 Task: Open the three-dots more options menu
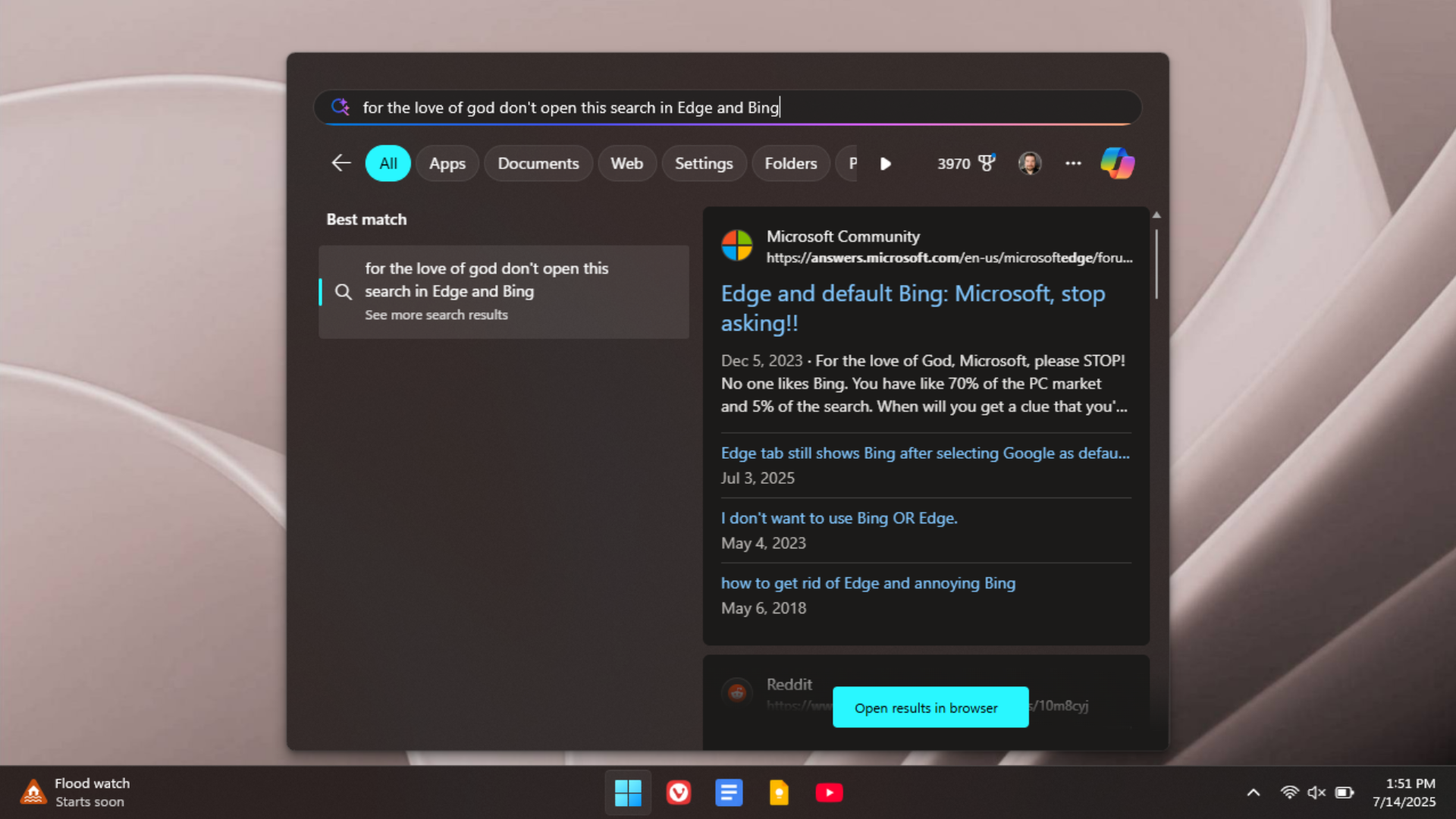(1073, 163)
